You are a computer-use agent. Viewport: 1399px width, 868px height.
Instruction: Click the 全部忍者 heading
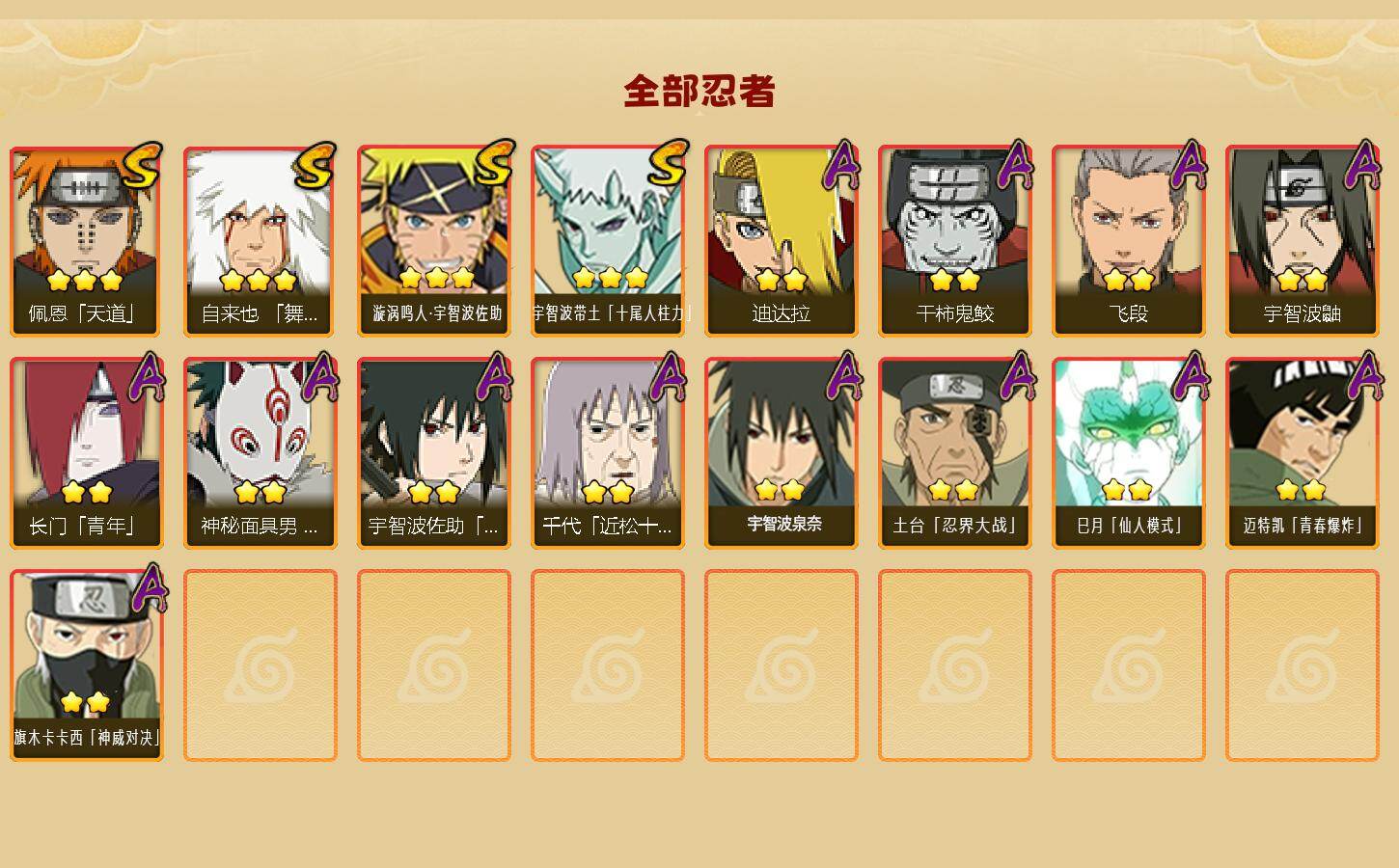[699, 91]
